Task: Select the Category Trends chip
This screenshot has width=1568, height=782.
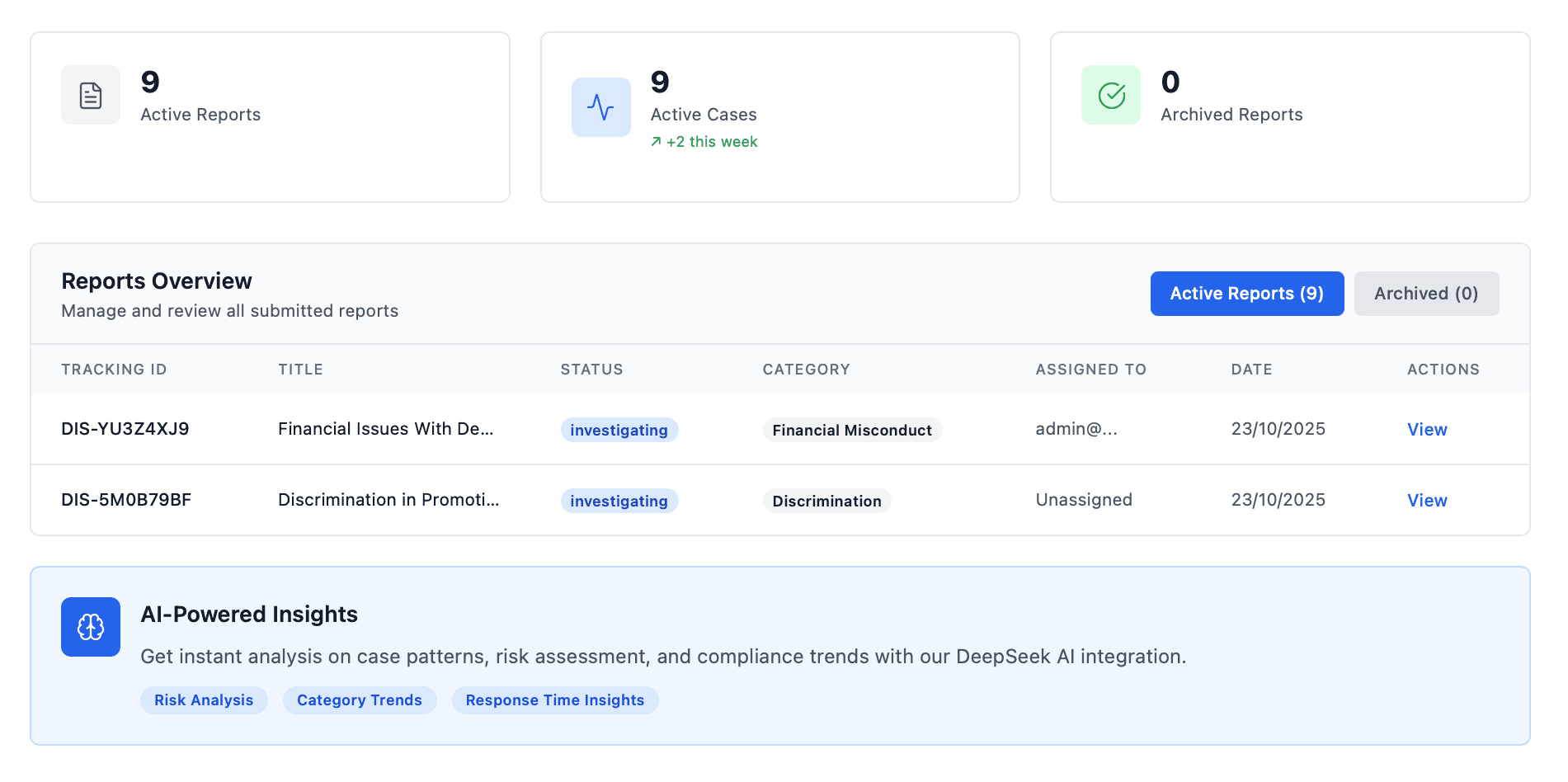Action: pos(359,700)
